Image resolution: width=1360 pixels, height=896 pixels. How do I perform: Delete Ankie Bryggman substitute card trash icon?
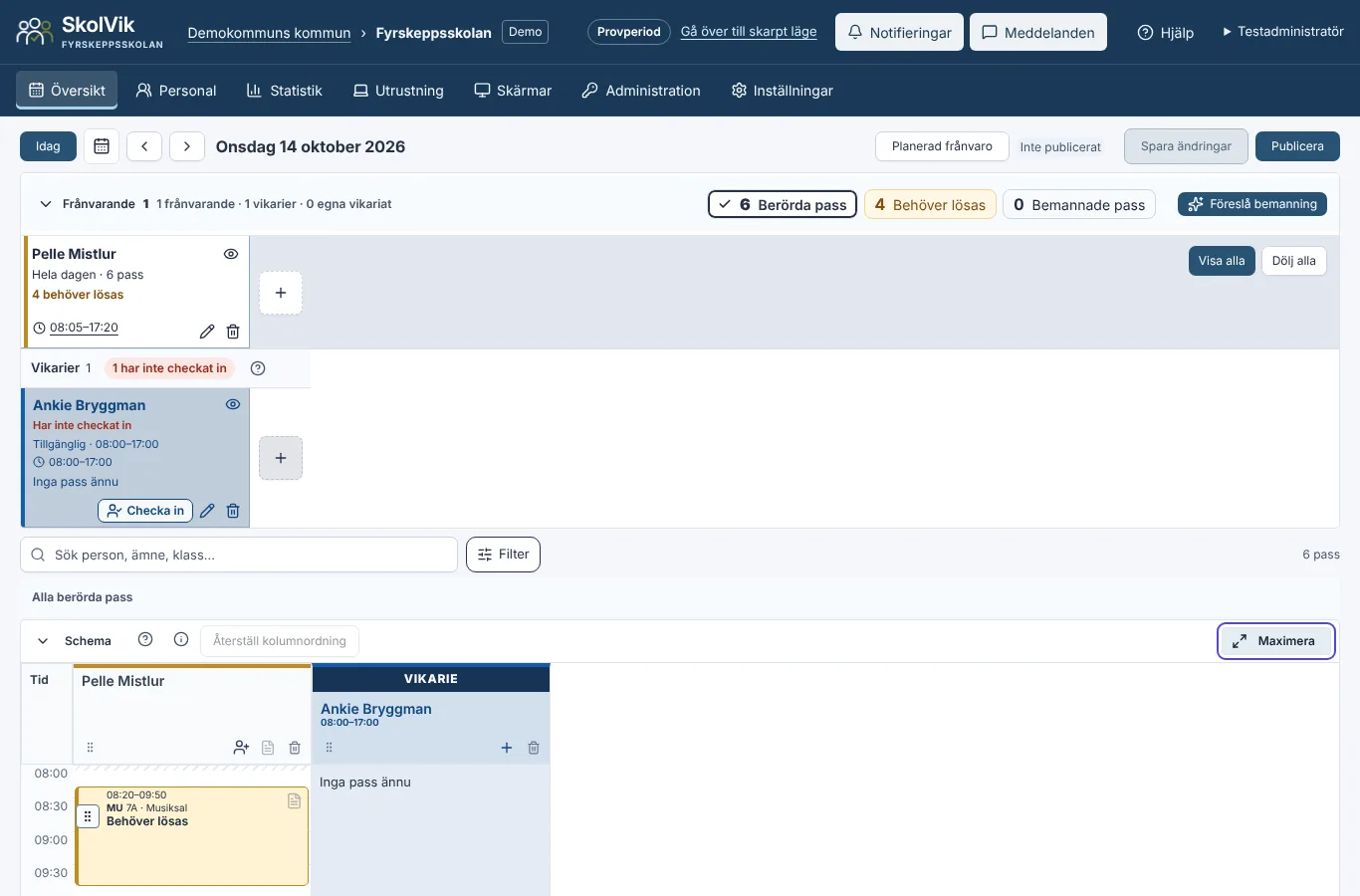coord(233,511)
